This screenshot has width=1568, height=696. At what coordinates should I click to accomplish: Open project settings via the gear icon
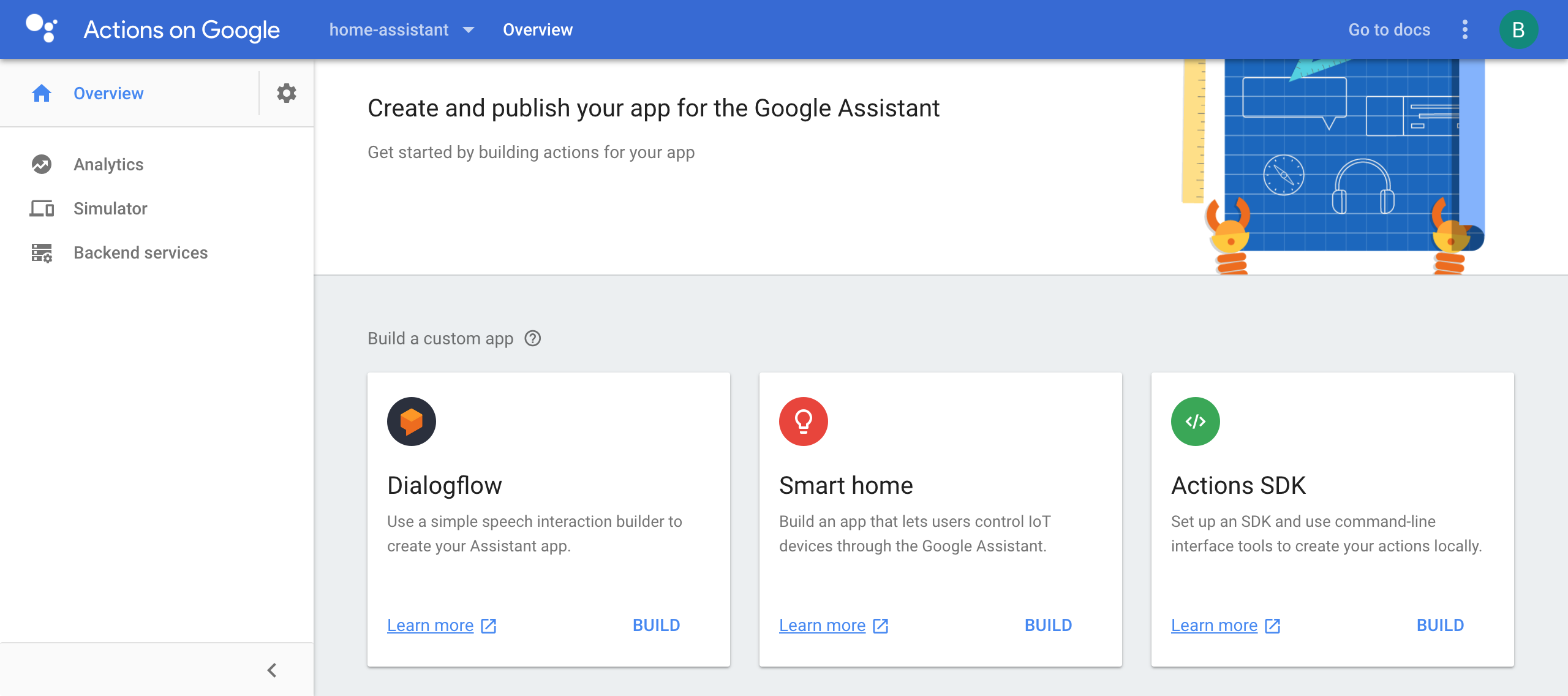pyautogui.click(x=285, y=93)
